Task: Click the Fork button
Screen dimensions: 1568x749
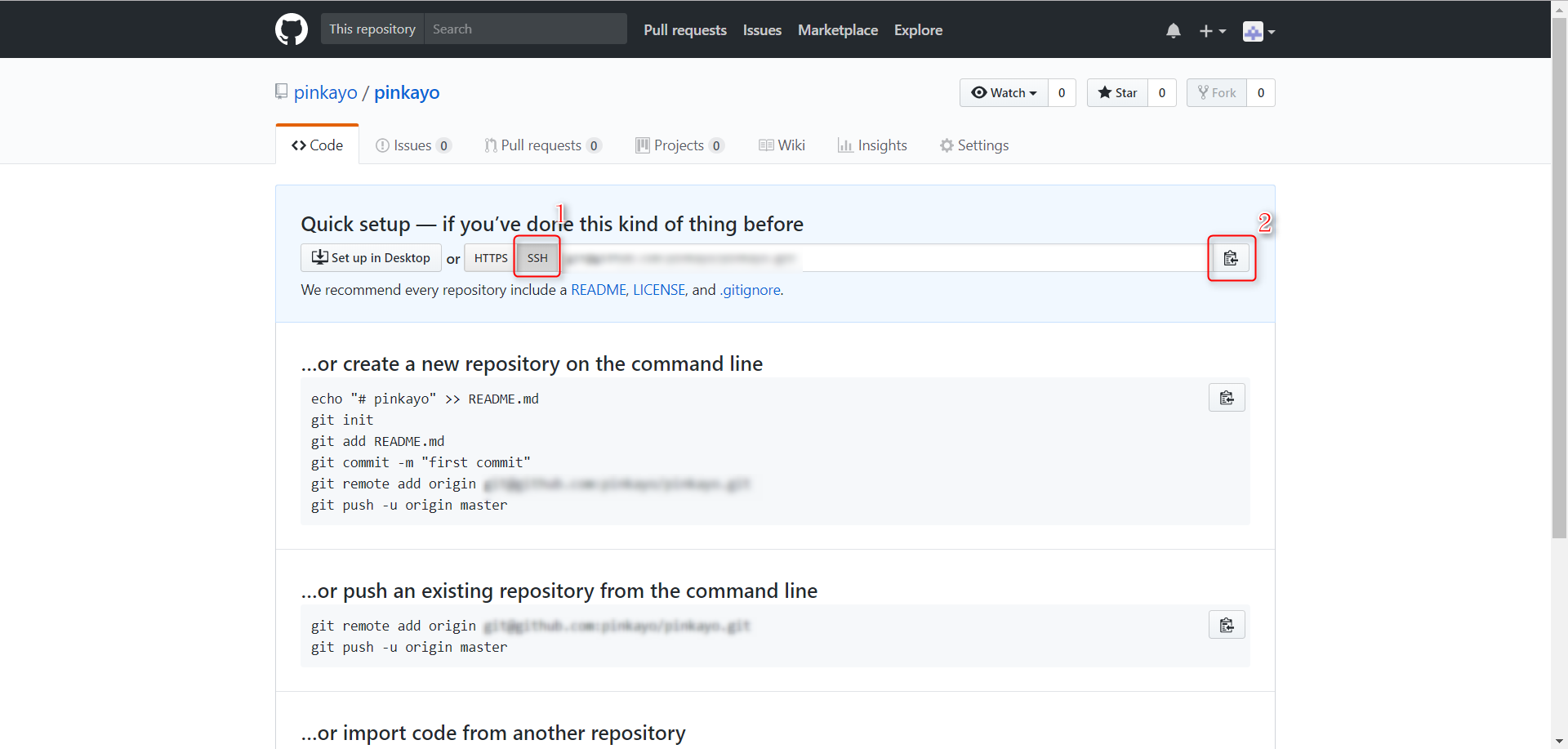Action: [x=1217, y=92]
